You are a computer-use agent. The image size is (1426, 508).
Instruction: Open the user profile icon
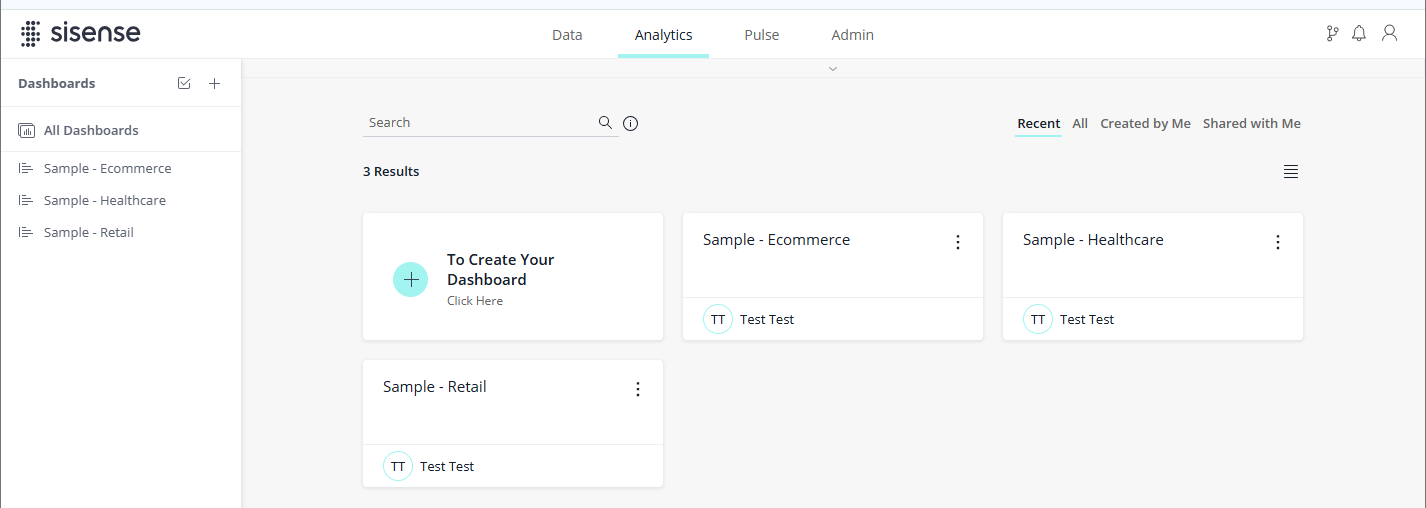[1389, 34]
